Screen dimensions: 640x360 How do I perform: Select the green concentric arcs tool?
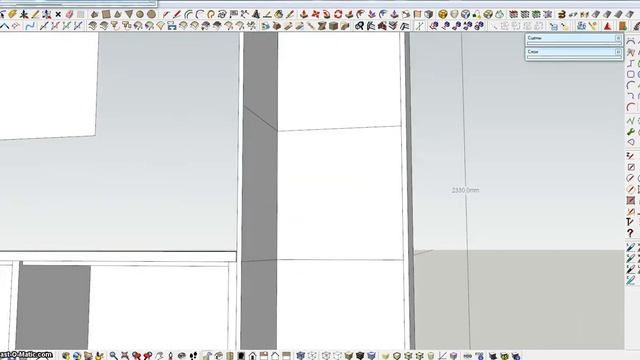188,15
